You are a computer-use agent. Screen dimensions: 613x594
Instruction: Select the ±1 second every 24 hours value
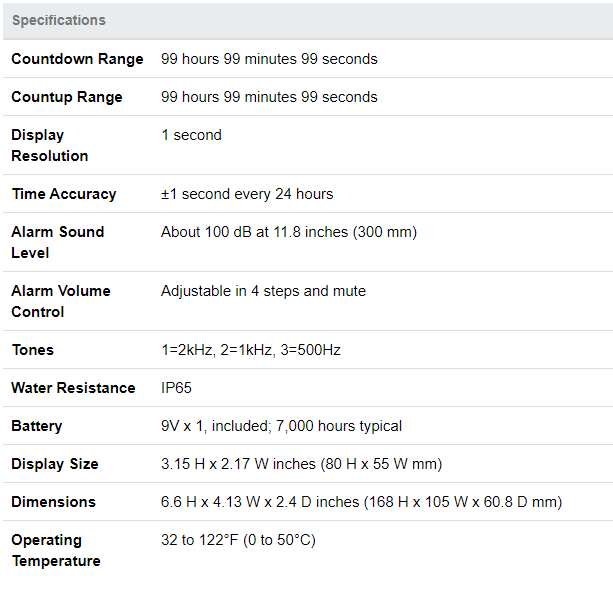[247, 194]
